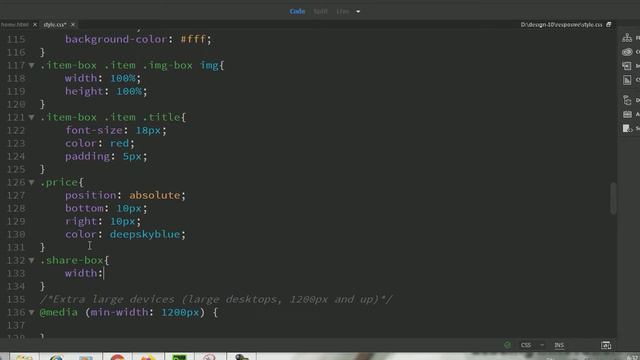Toggle the INS insert mode indicator
The width and height of the screenshot is (640, 360).
[559, 345]
